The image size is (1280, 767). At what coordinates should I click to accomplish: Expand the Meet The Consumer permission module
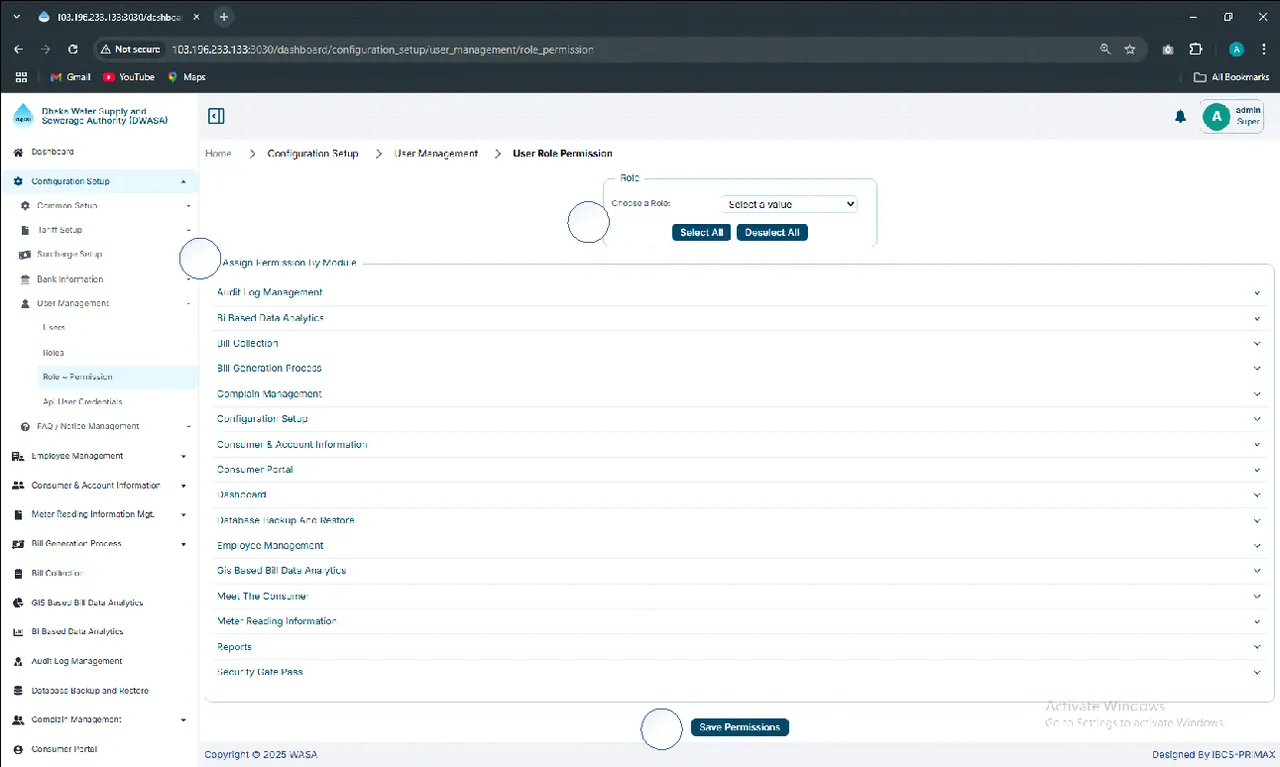tap(739, 596)
